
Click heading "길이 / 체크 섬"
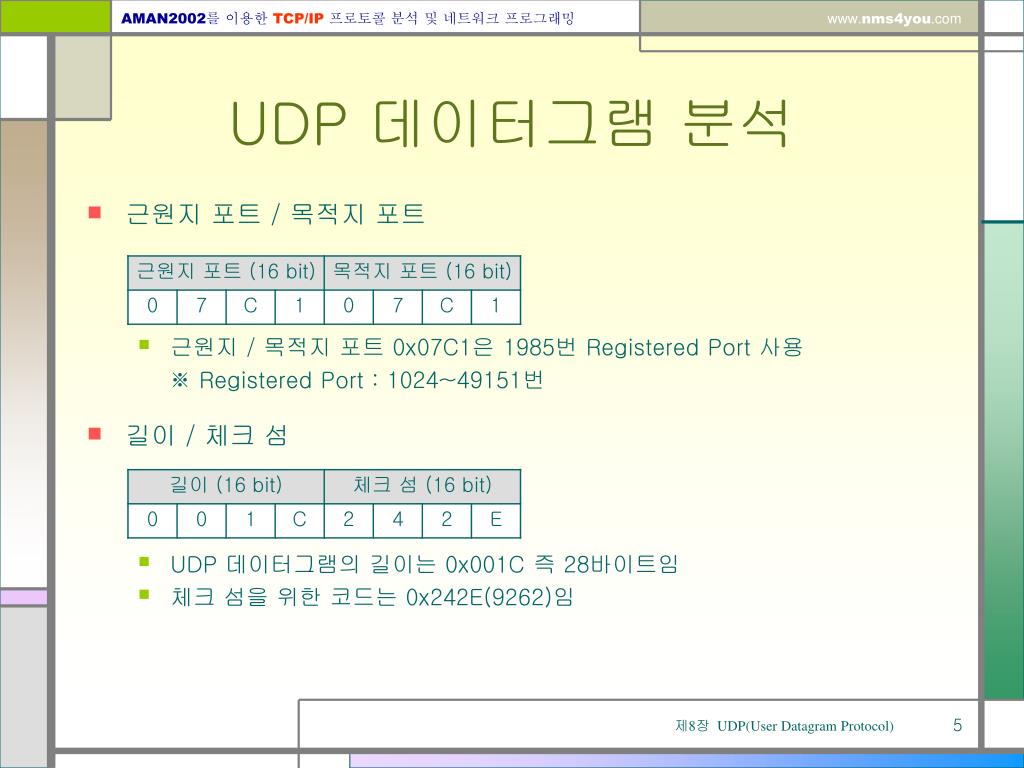pyautogui.click(x=207, y=436)
